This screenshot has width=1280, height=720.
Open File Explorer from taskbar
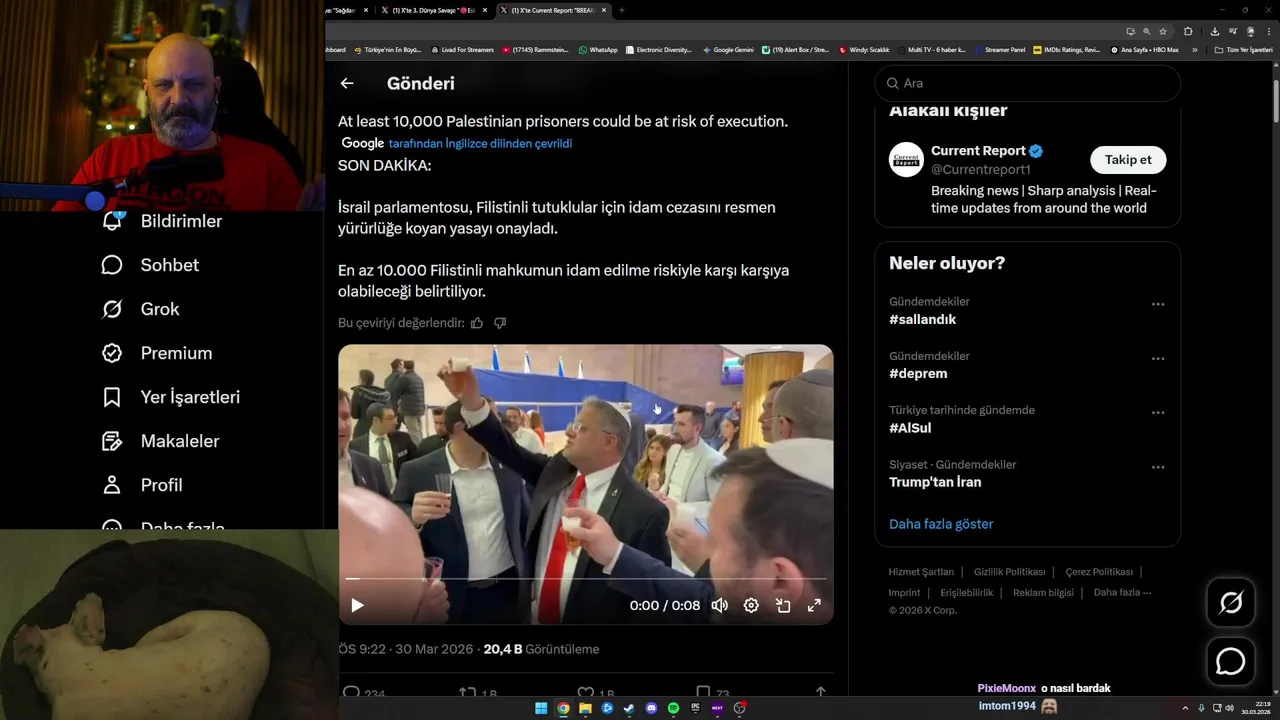click(x=585, y=708)
